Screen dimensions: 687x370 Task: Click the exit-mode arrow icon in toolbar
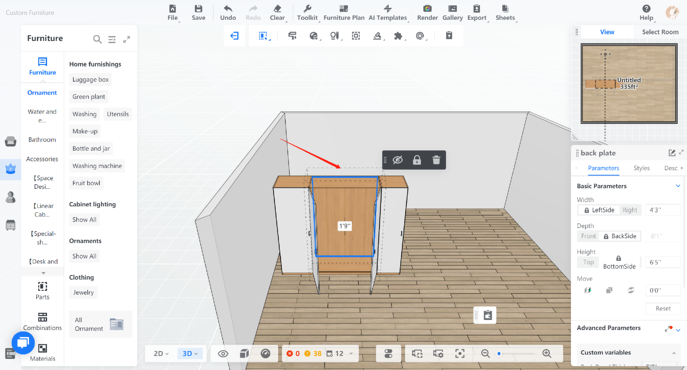pyautogui.click(x=234, y=36)
